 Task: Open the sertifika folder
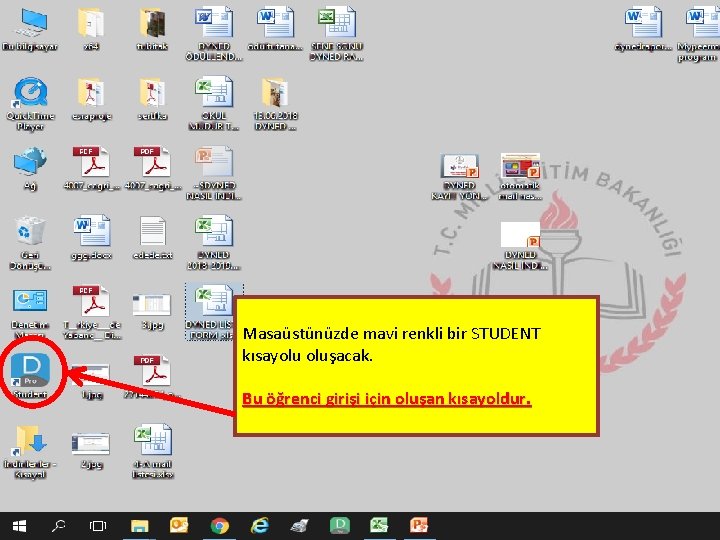click(x=152, y=92)
